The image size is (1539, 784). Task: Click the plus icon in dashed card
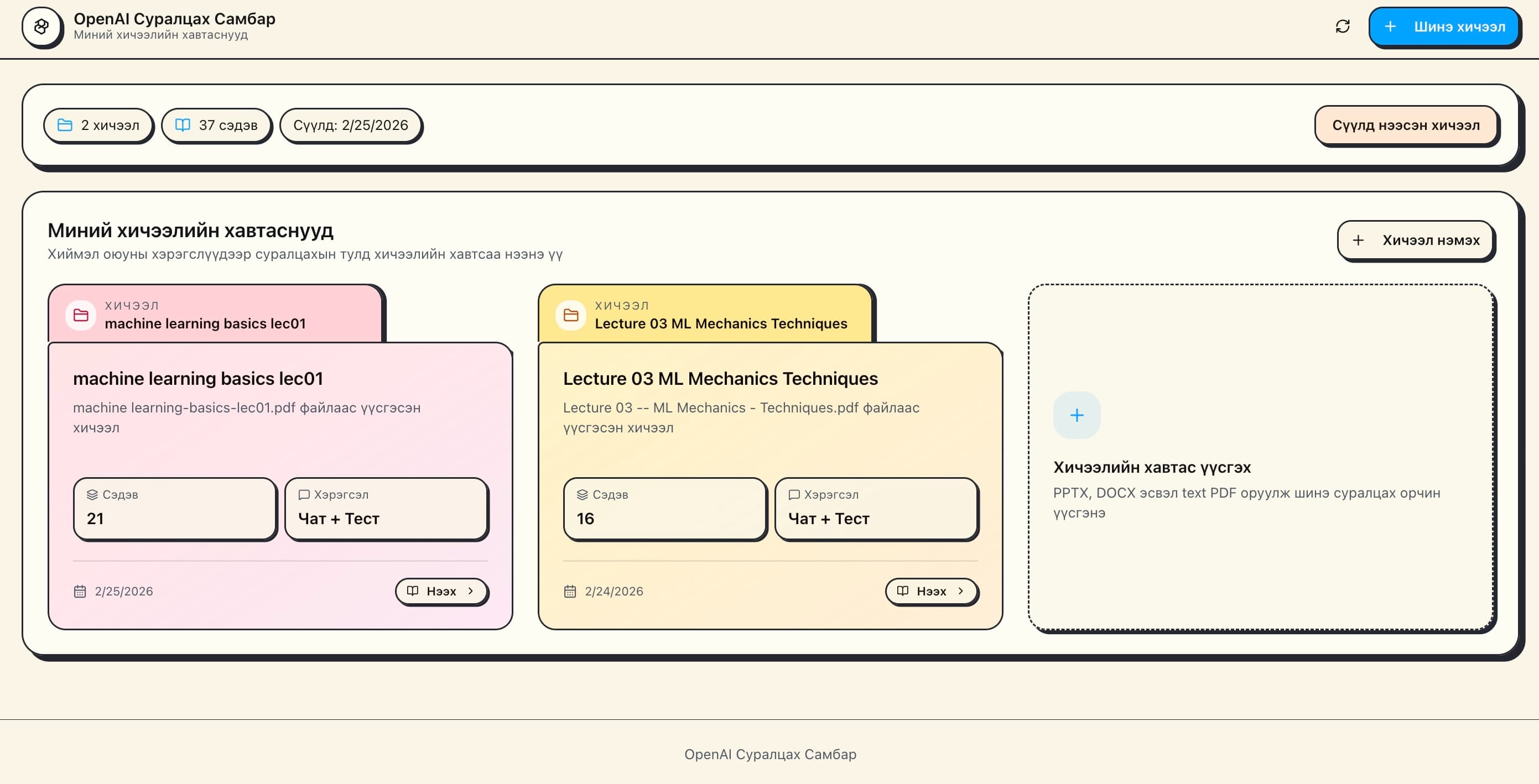[1077, 416]
